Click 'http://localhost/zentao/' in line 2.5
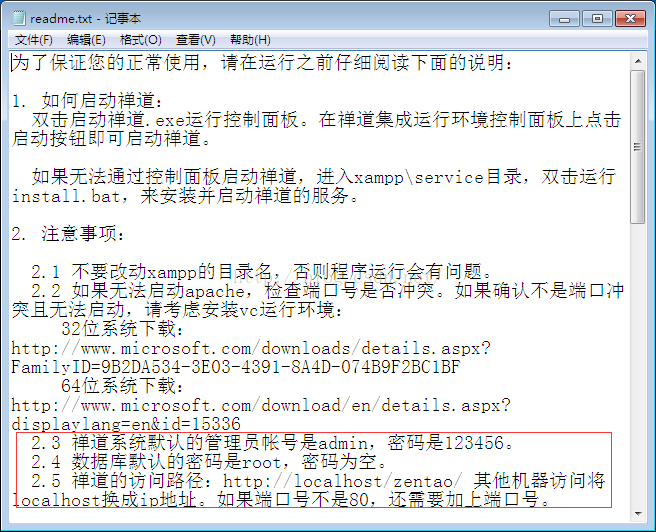 tap(343, 481)
